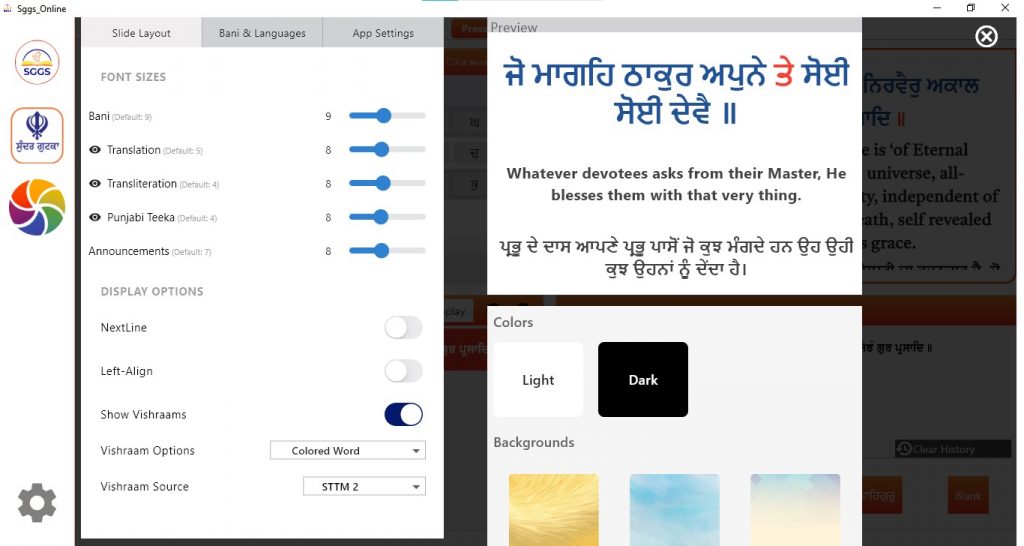1024x546 pixels.
Task: Hide Translation using its eye icon
Action: point(95,150)
